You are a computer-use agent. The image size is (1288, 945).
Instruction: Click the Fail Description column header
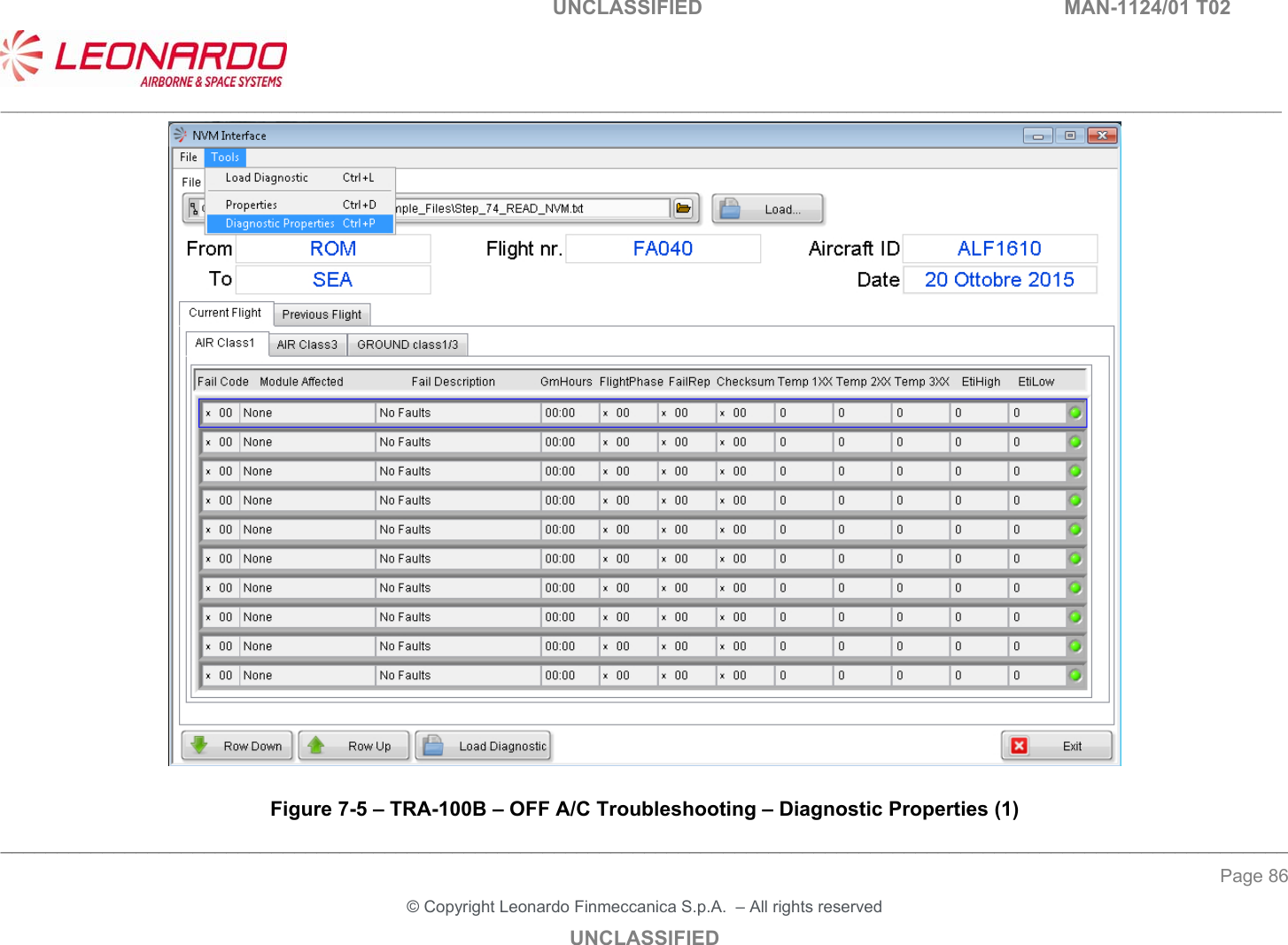[454, 382]
